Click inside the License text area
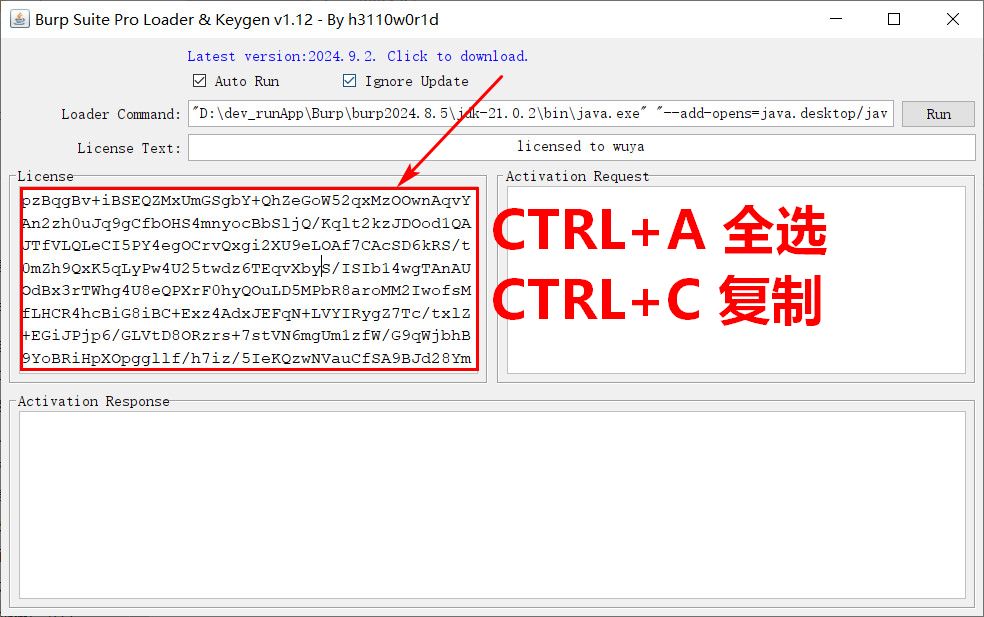 (248, 279)
